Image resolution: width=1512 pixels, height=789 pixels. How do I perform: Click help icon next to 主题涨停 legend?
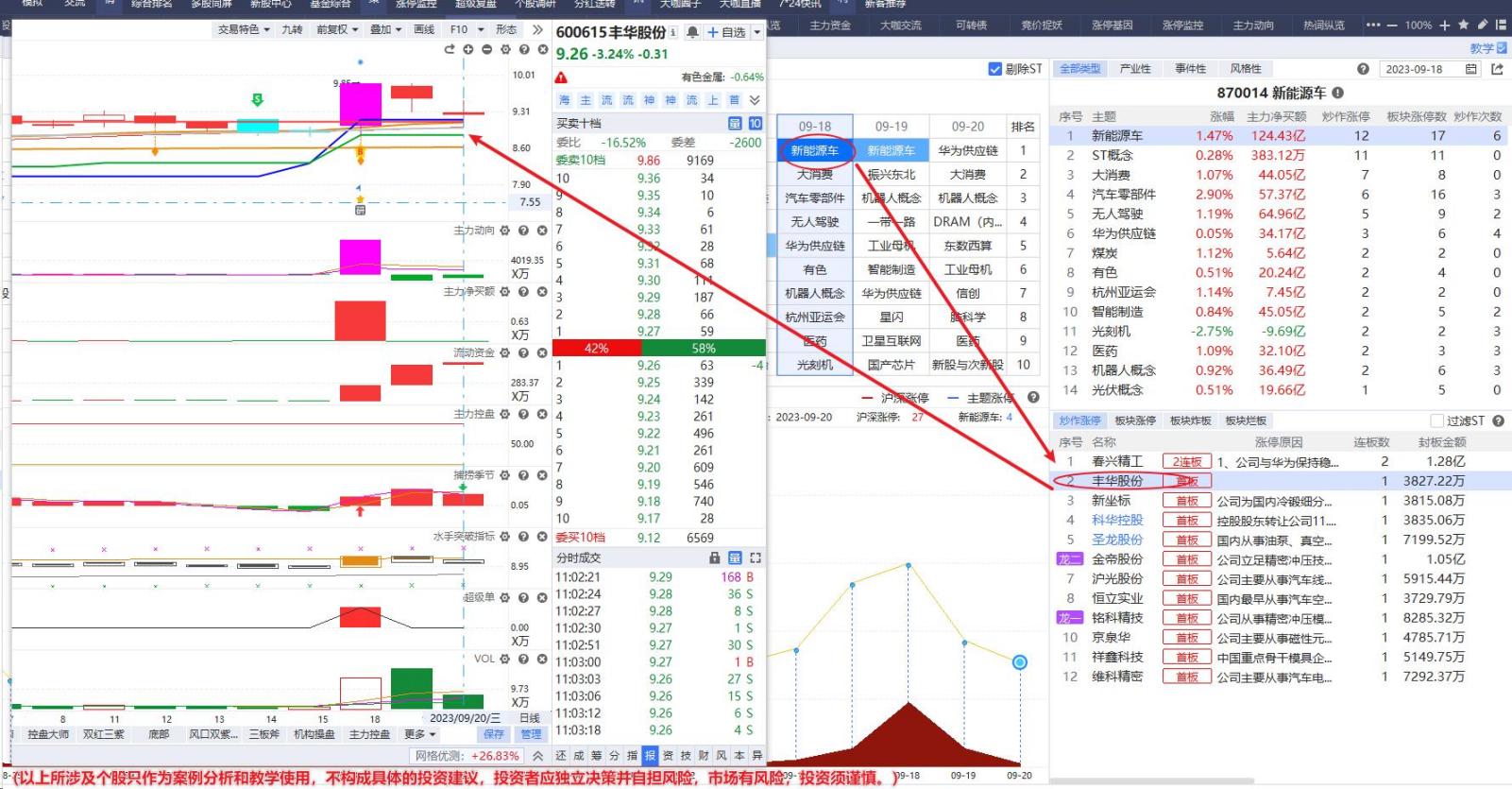click(1033, 398)
